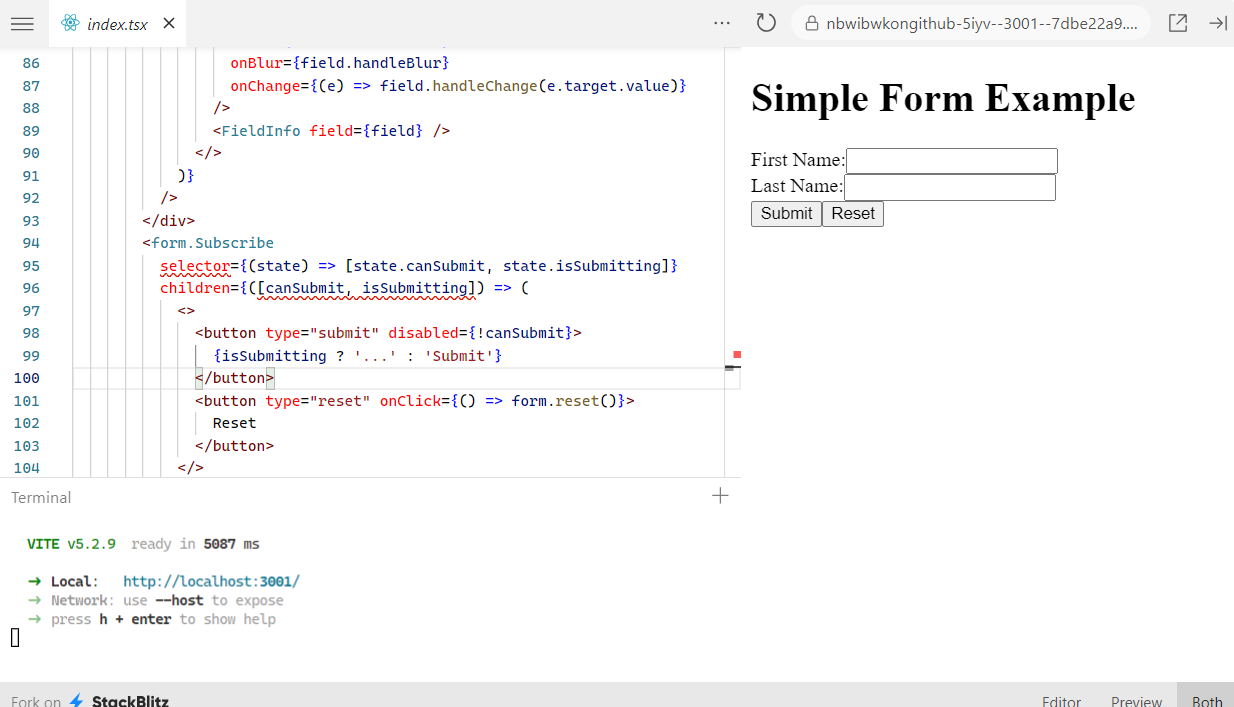Switch to Preview view
This screenshot has height=707, width=1234.
click(x=1137, y=701)
